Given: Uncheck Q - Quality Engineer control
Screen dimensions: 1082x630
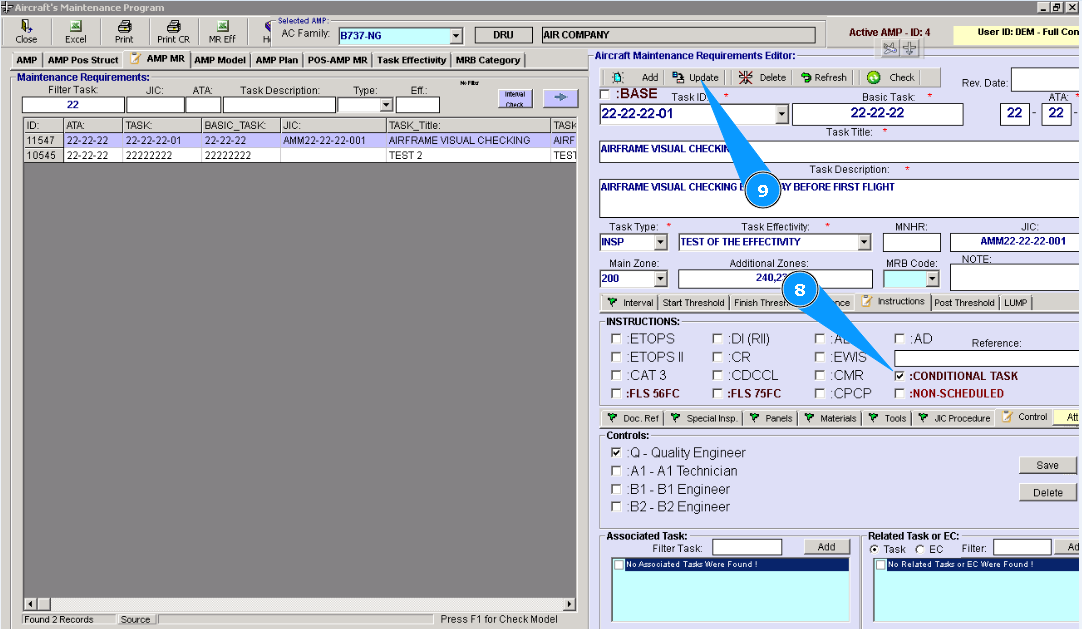Looking at the screenshot, I should point(616,453).
